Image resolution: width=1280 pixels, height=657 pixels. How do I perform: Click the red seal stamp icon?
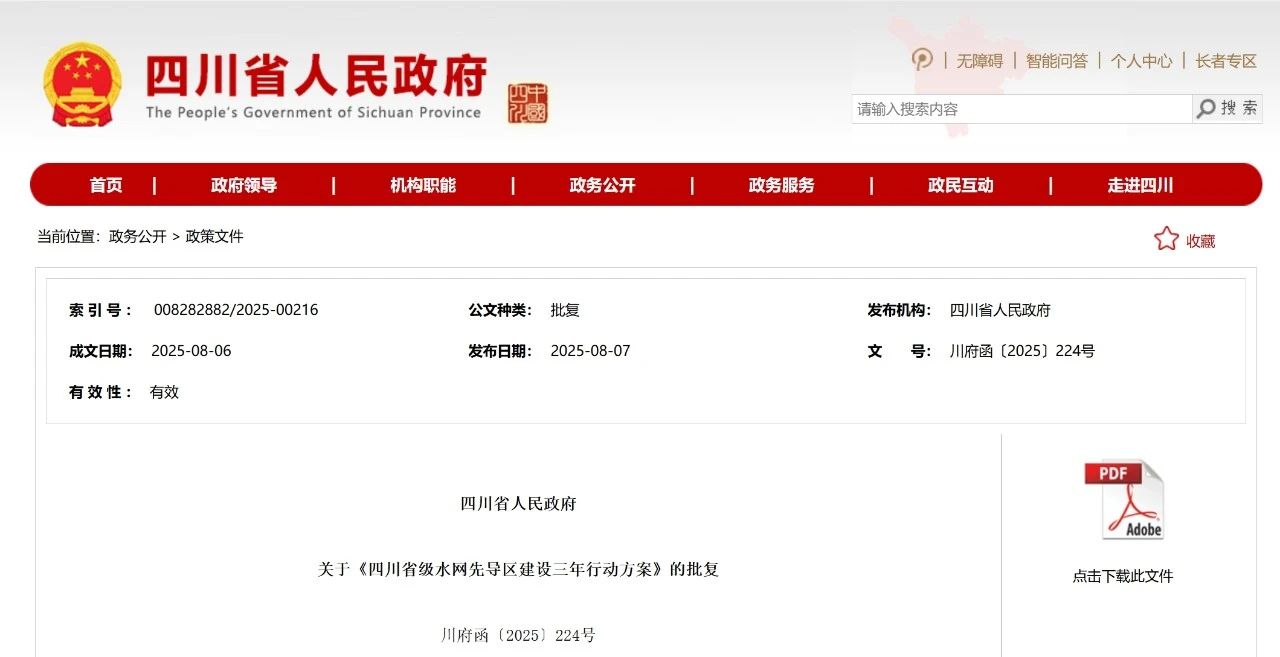527,103
